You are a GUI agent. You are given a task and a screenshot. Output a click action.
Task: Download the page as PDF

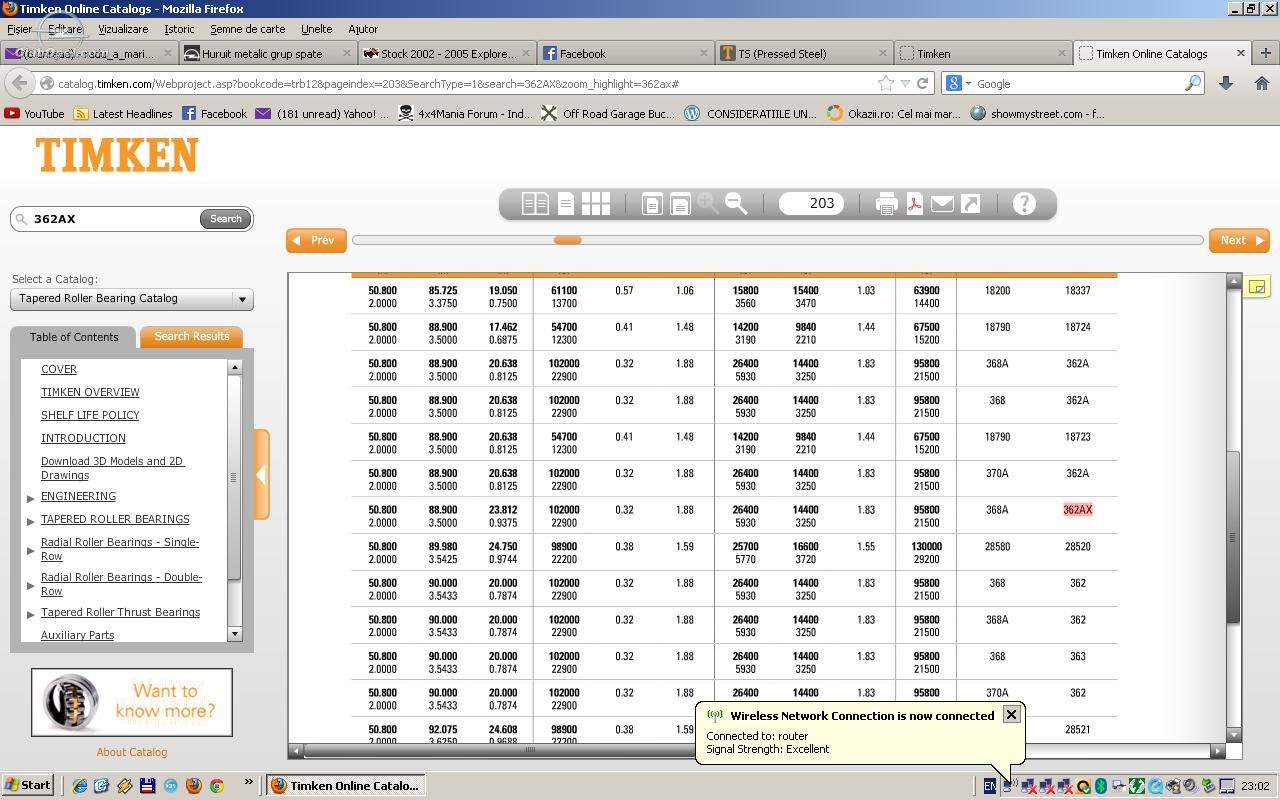[914, 204]
